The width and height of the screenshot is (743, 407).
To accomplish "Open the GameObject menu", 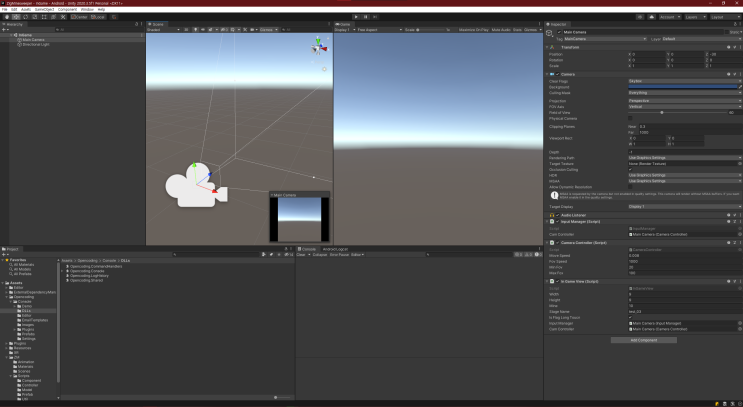I will point(45,9).
